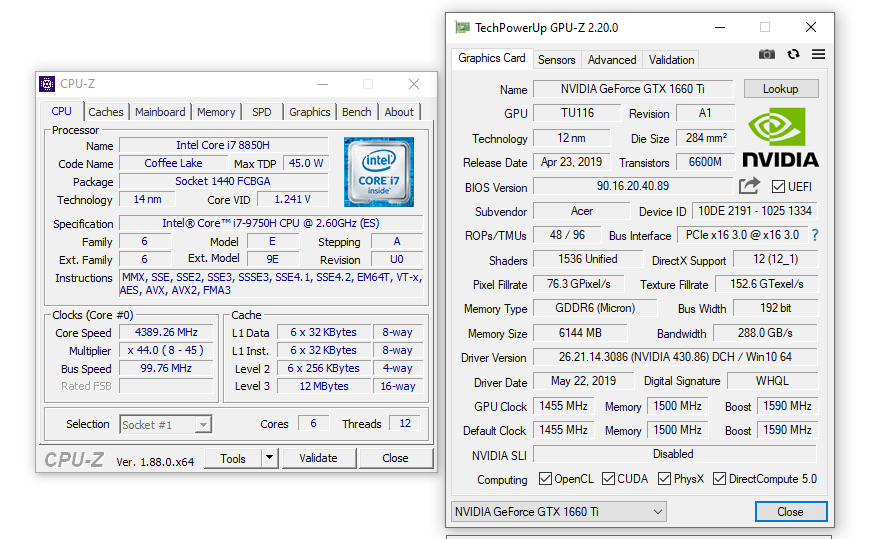Open the Socket #1 selection dropdown

click(x=166, y=425)
